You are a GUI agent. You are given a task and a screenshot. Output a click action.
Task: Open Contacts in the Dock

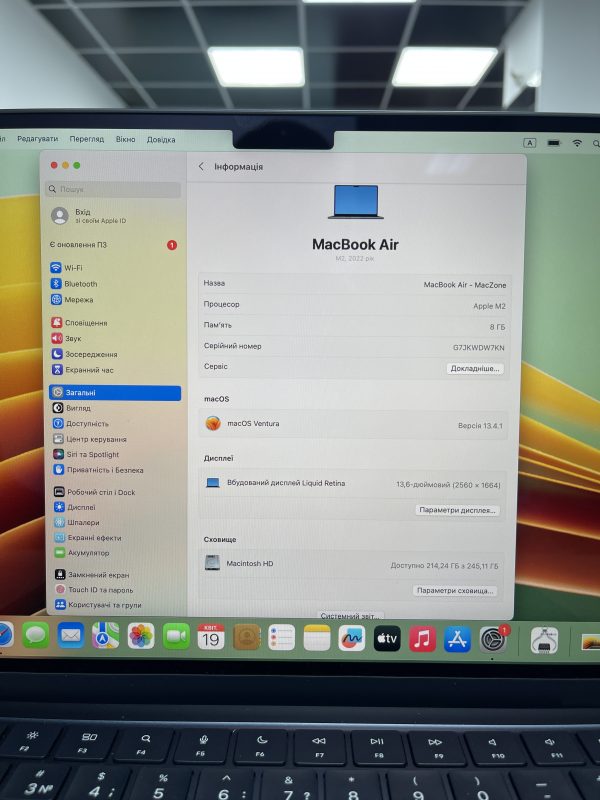pyautogui.click(x=247, y=638)
